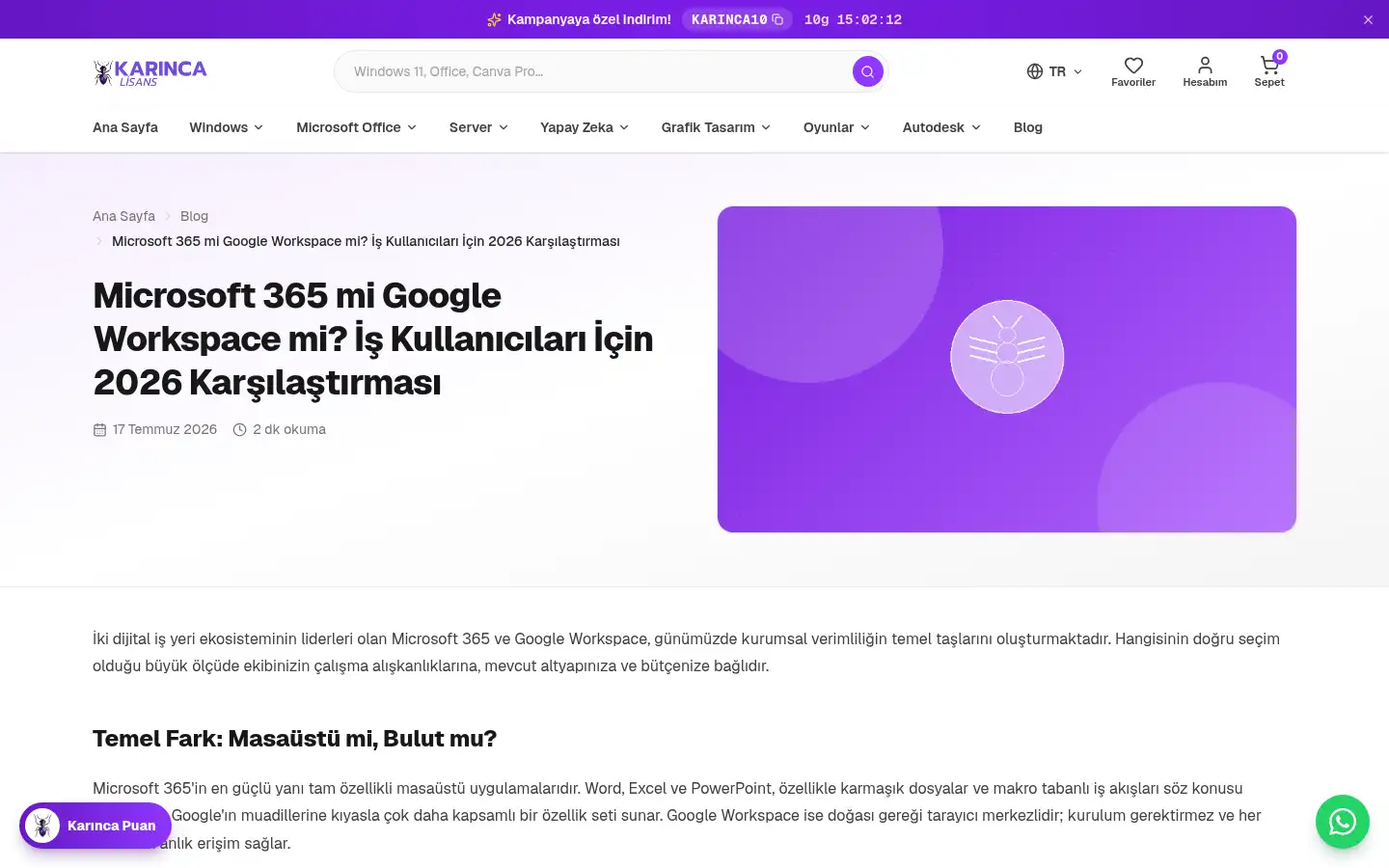Open the Sepet shopping cart
The width and height of the screenshot is (1389, 868).
1269,71
